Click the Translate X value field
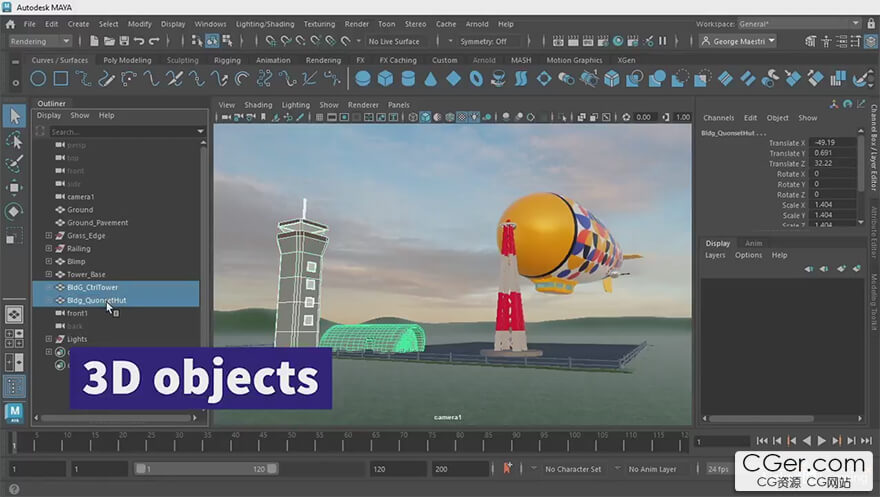 point(832,143)
